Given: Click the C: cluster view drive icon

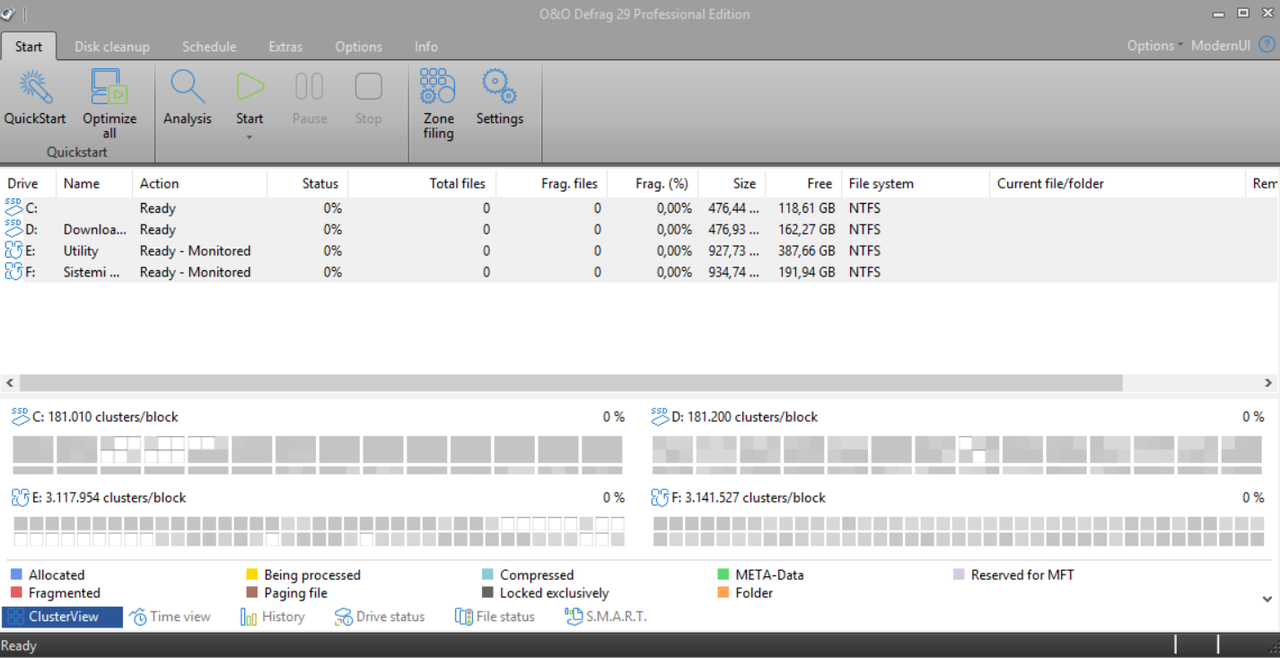Looking at the screenshot, I should [x=20, y=415].
